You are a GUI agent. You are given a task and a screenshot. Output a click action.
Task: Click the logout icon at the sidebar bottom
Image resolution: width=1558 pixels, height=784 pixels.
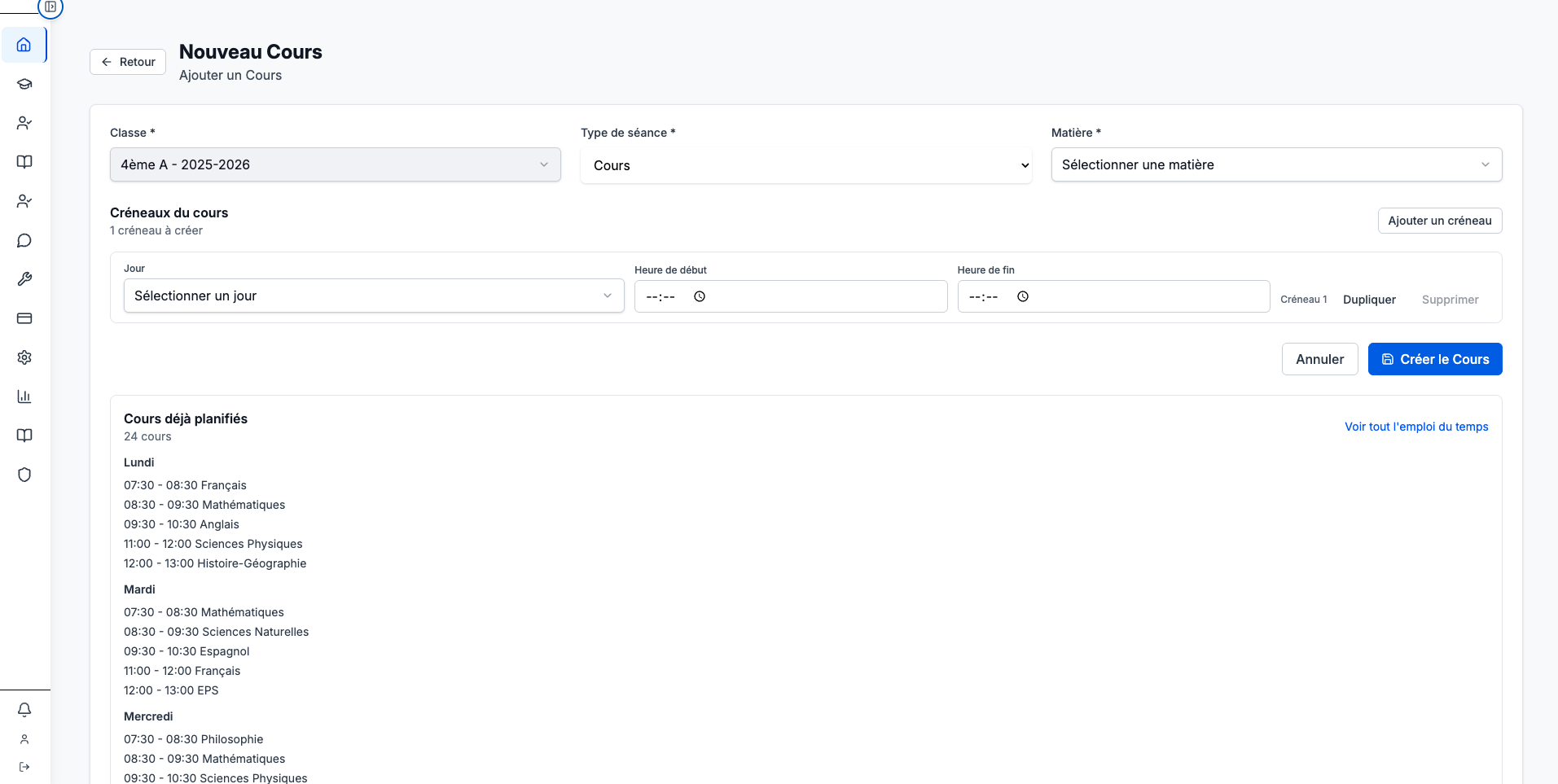(x=24, y=767)
